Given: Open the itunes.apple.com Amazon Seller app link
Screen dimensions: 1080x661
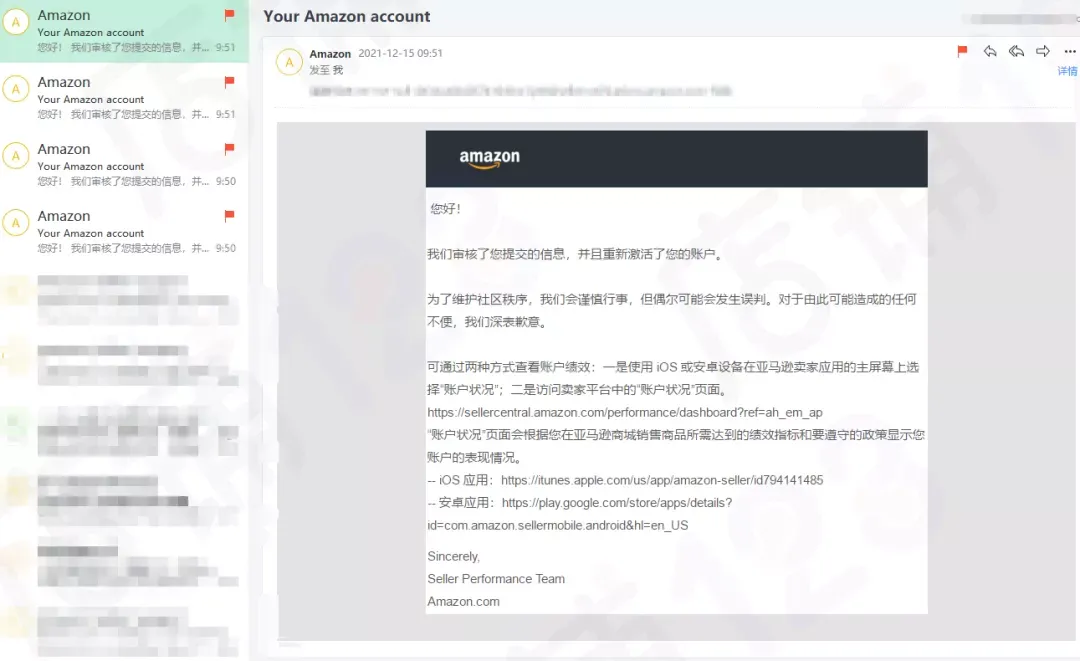Looking at the screenshot, I should pos(662,480).
